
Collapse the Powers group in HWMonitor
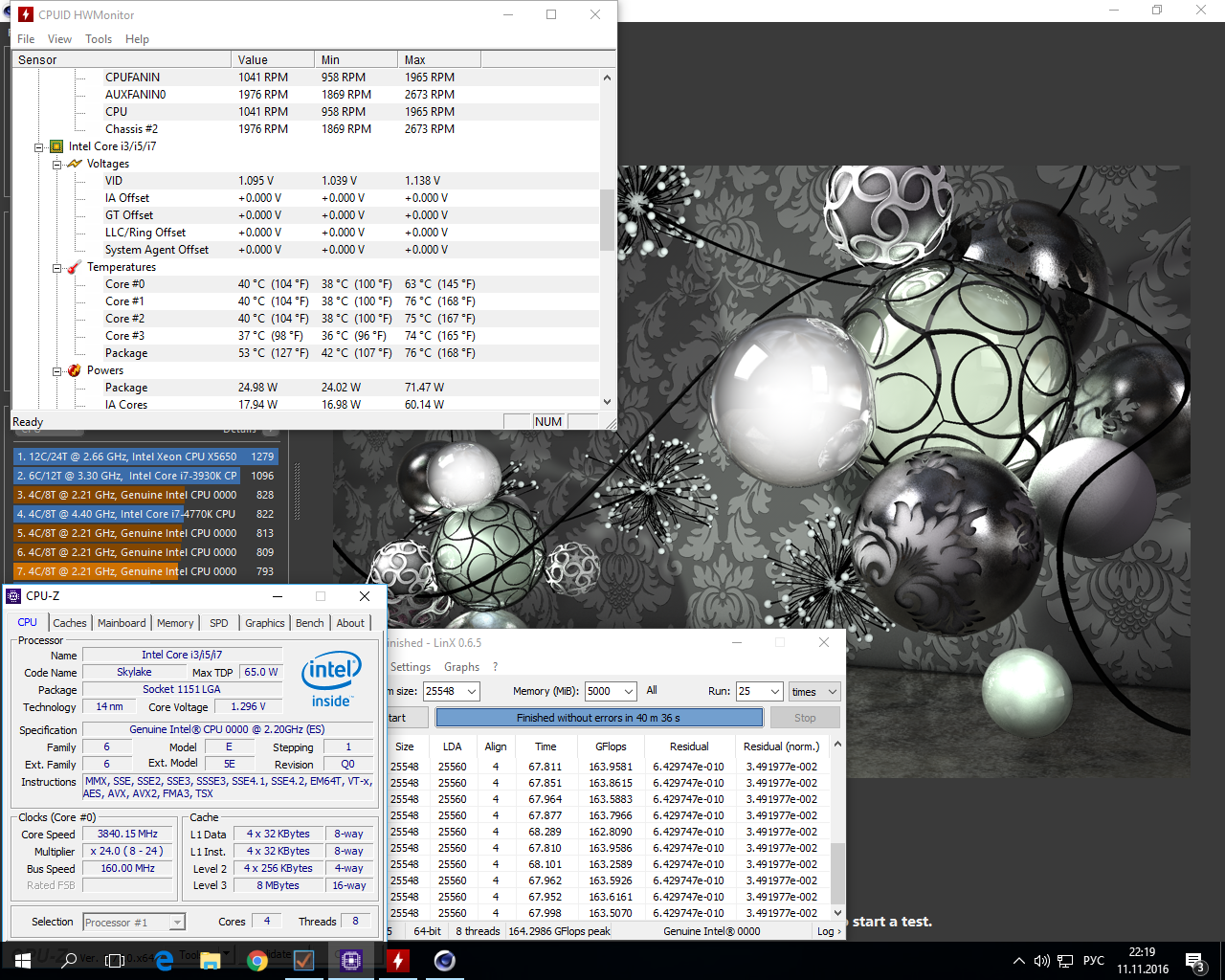pyautogui.click(x=57, y=371)
